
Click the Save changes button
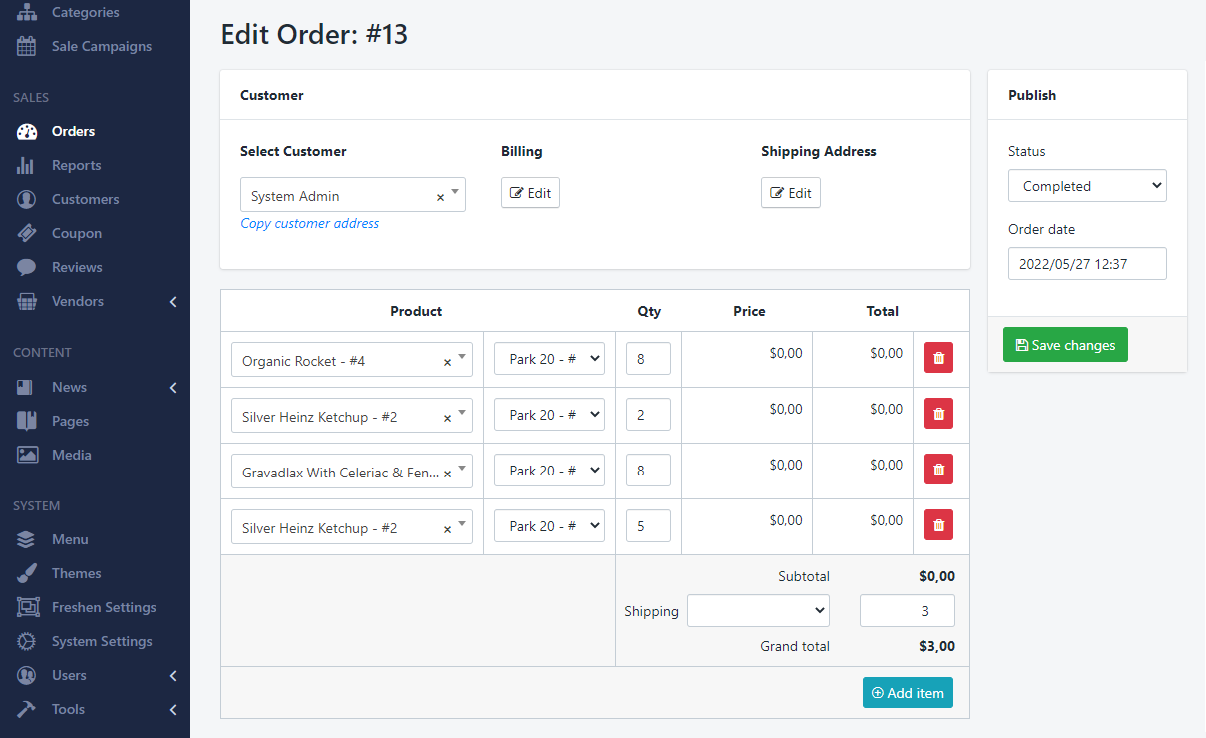[x=1065, y=345]
